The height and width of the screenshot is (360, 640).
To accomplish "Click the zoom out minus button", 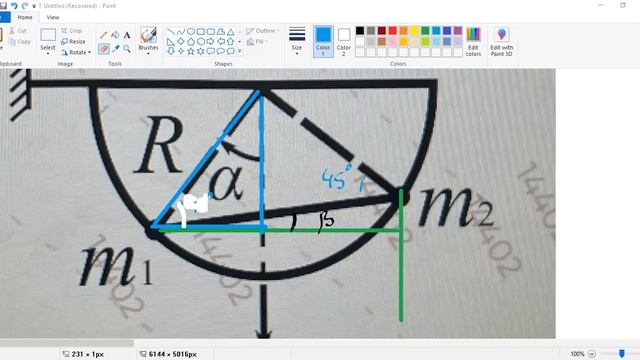I will [592, 354].
